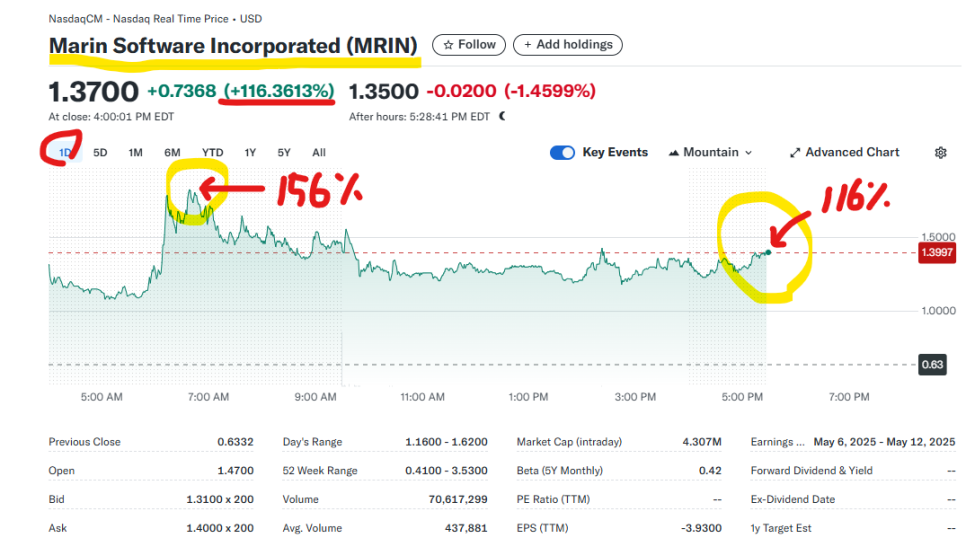Select the All time range tab
The height and width of the screenshot is (538, 966).
coord(319,152)
